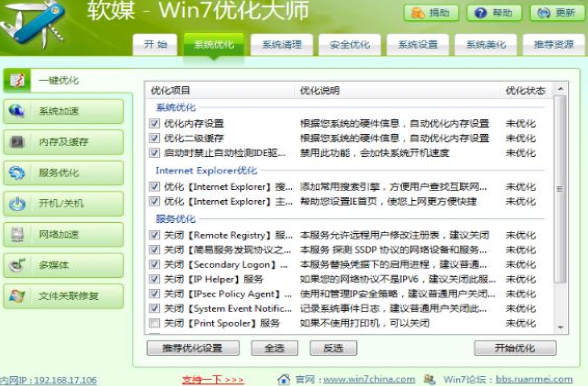Click the home icon beside 官网
The height and width of the screenshot is (386, 588).
(284, 379)
